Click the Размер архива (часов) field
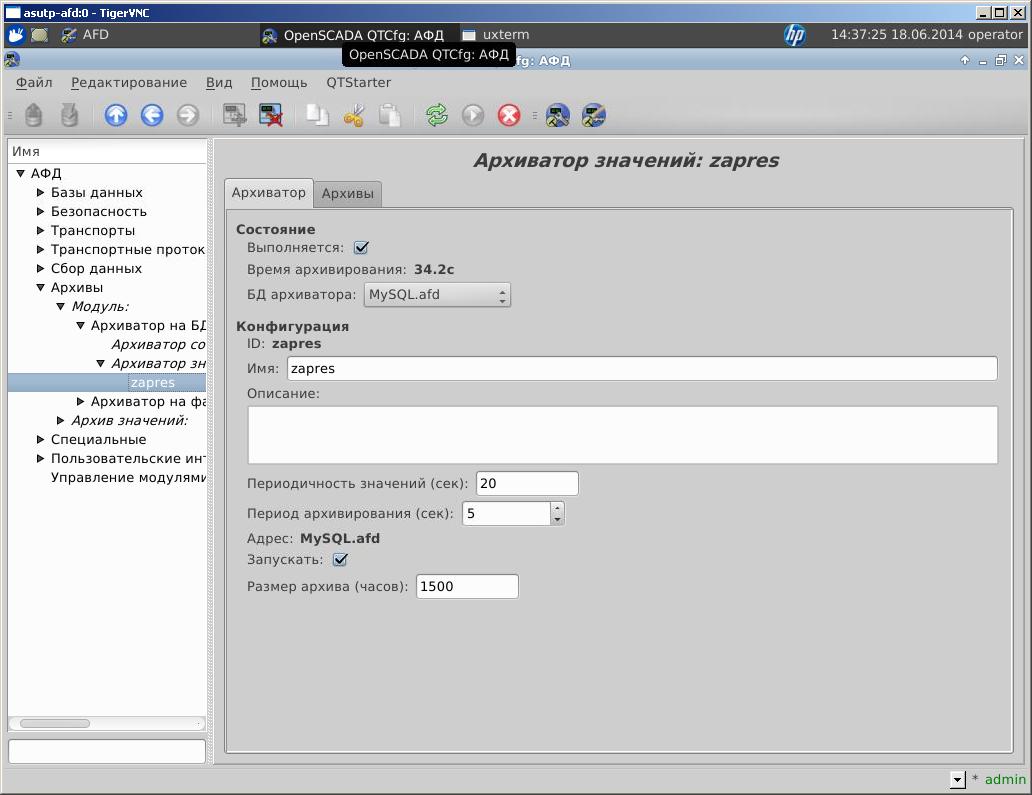The width and height of the screenshot is (1032, 795). tap(467, 587)
